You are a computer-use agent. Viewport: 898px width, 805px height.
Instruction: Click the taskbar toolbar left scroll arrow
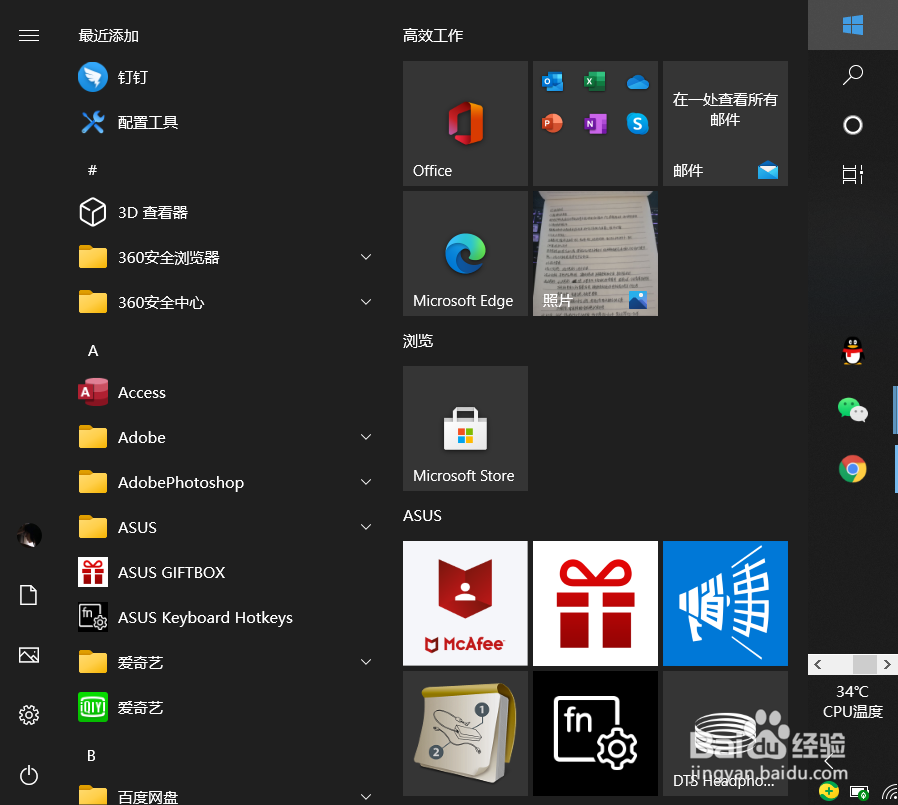(818, 664)
